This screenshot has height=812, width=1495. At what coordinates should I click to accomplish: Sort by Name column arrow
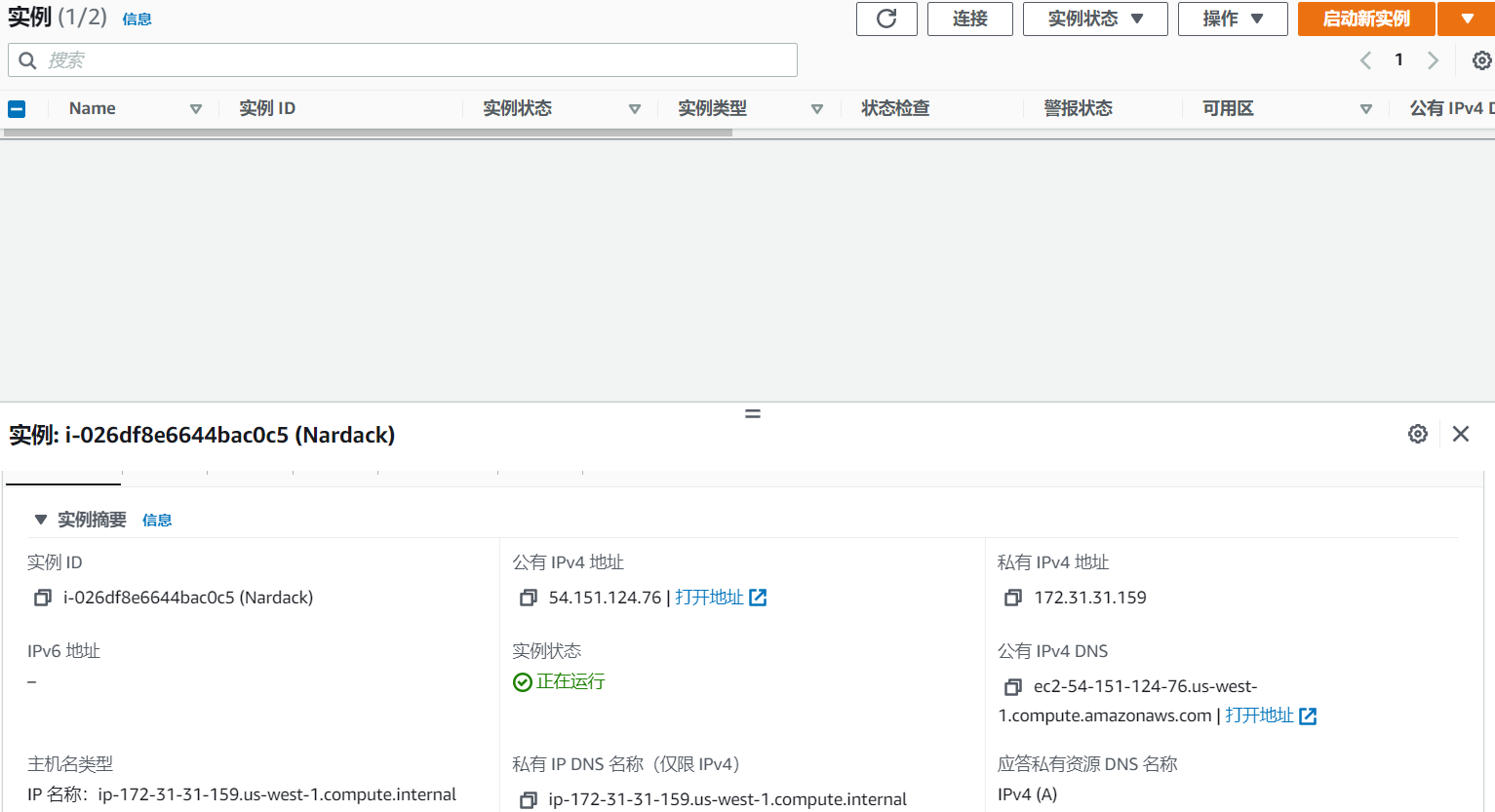click(x=196, y=109)
